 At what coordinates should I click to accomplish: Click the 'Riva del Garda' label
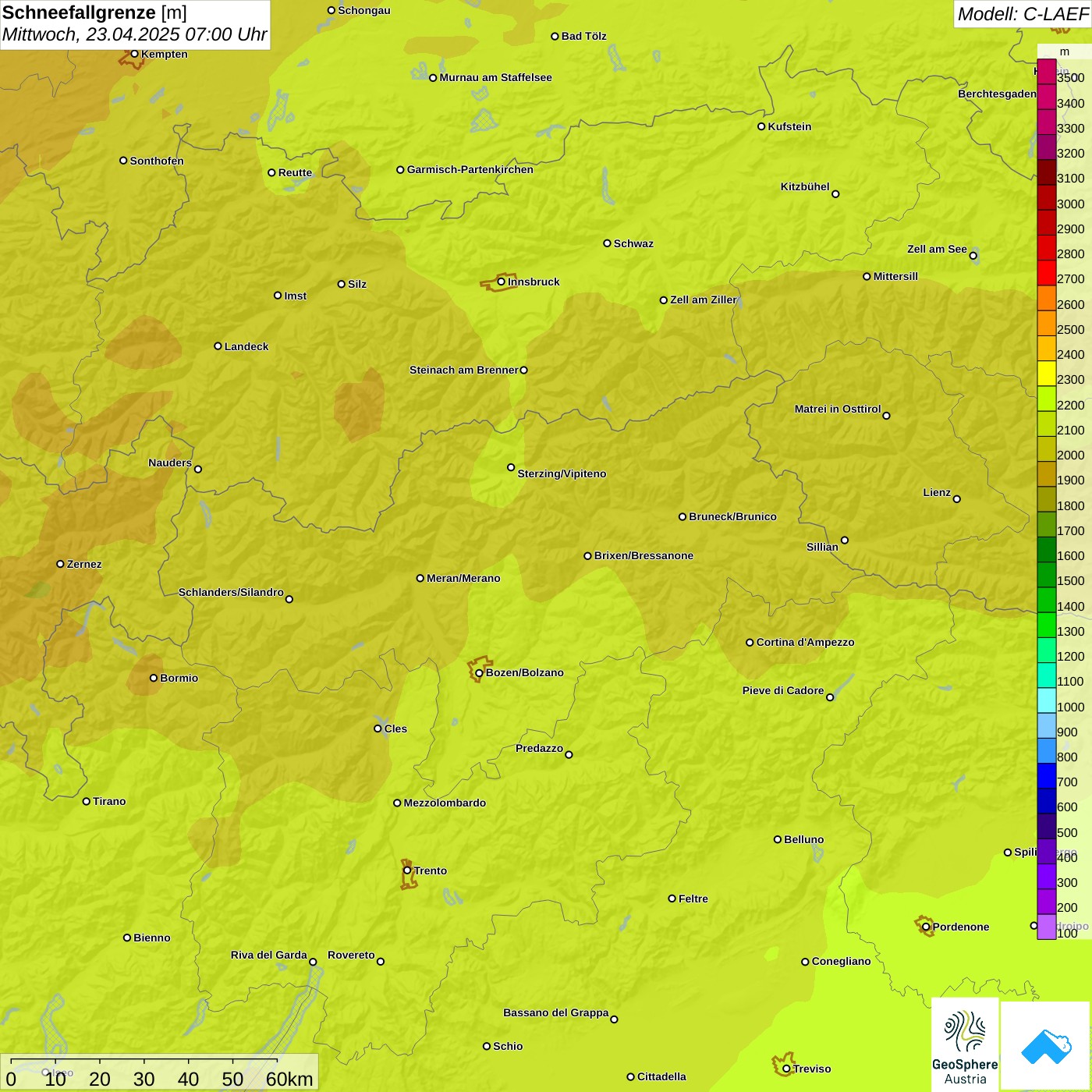tap(269, 955)
